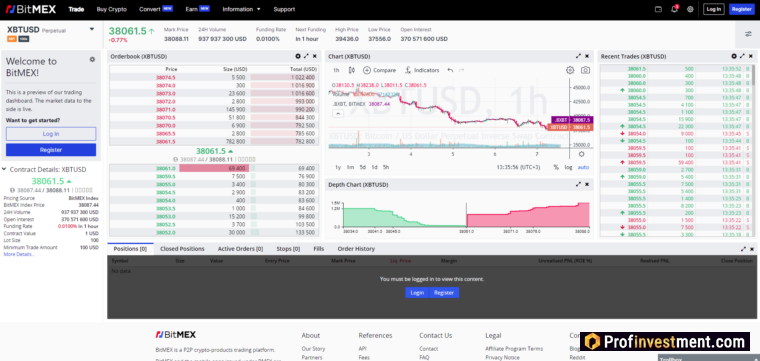The height and width of the screenshot is (361, 760).
Task: Undo the last chart action
Action: click(450, 70)
